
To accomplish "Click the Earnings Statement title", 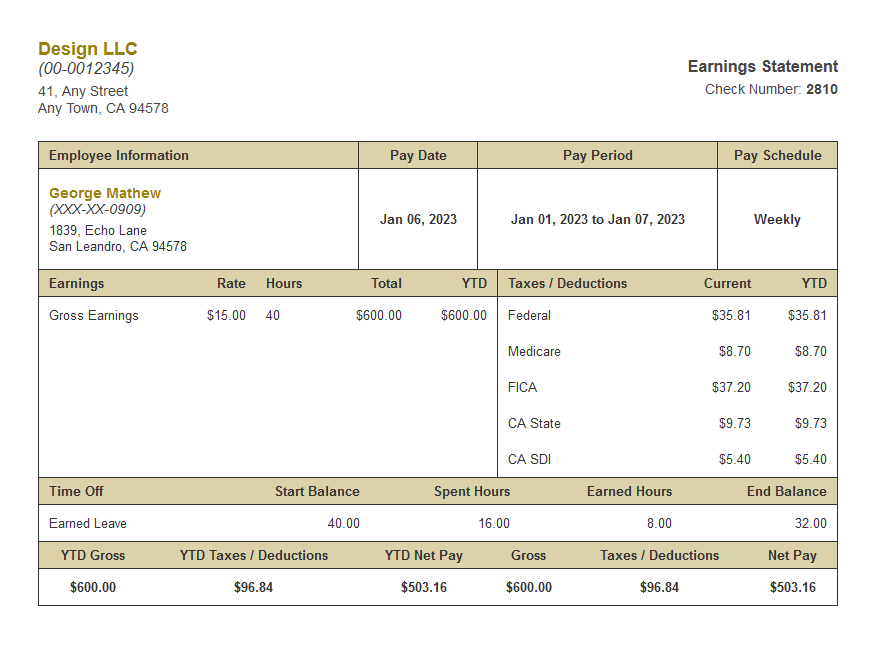I will click(x=762, y=66).
